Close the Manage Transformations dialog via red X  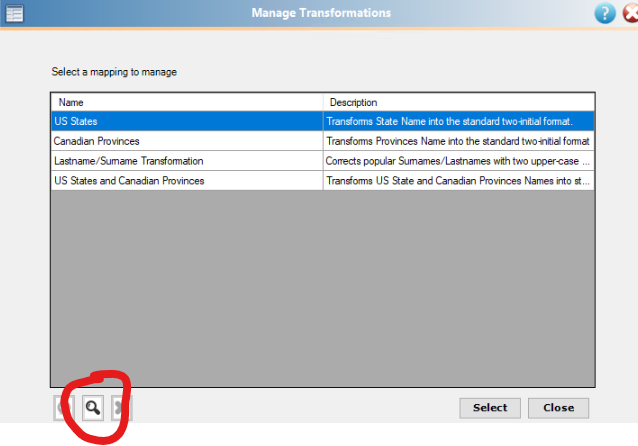click(x=631, y=13)
